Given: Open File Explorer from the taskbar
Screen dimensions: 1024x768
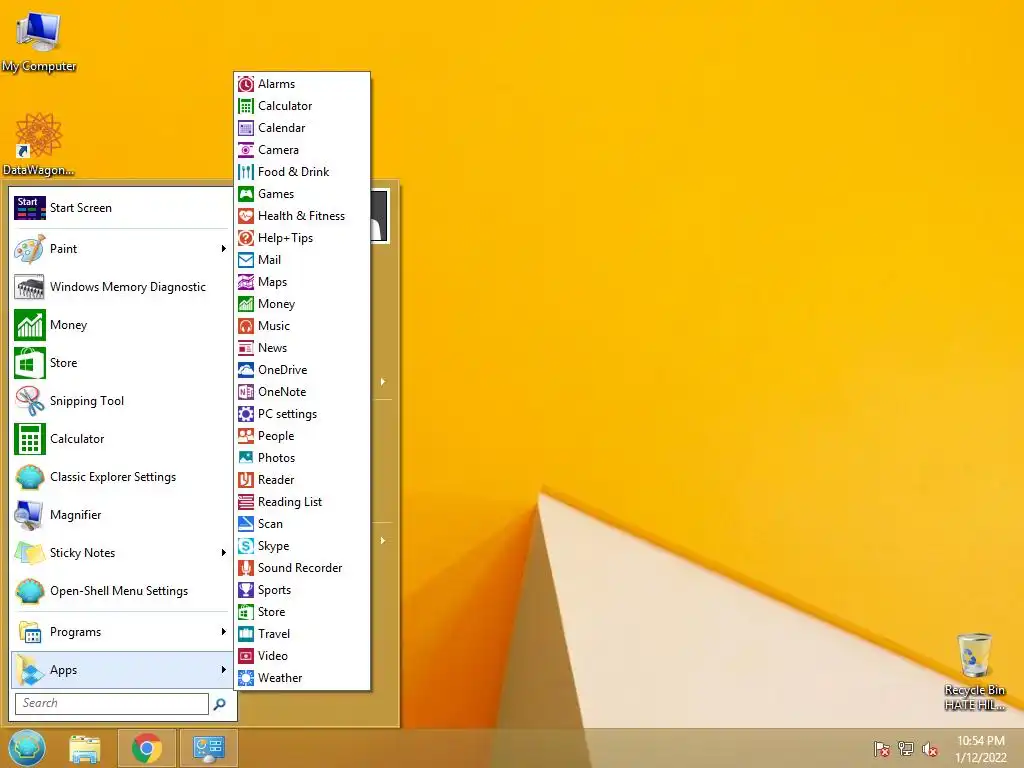Looking at the screenshot, I should coord(85,748).
